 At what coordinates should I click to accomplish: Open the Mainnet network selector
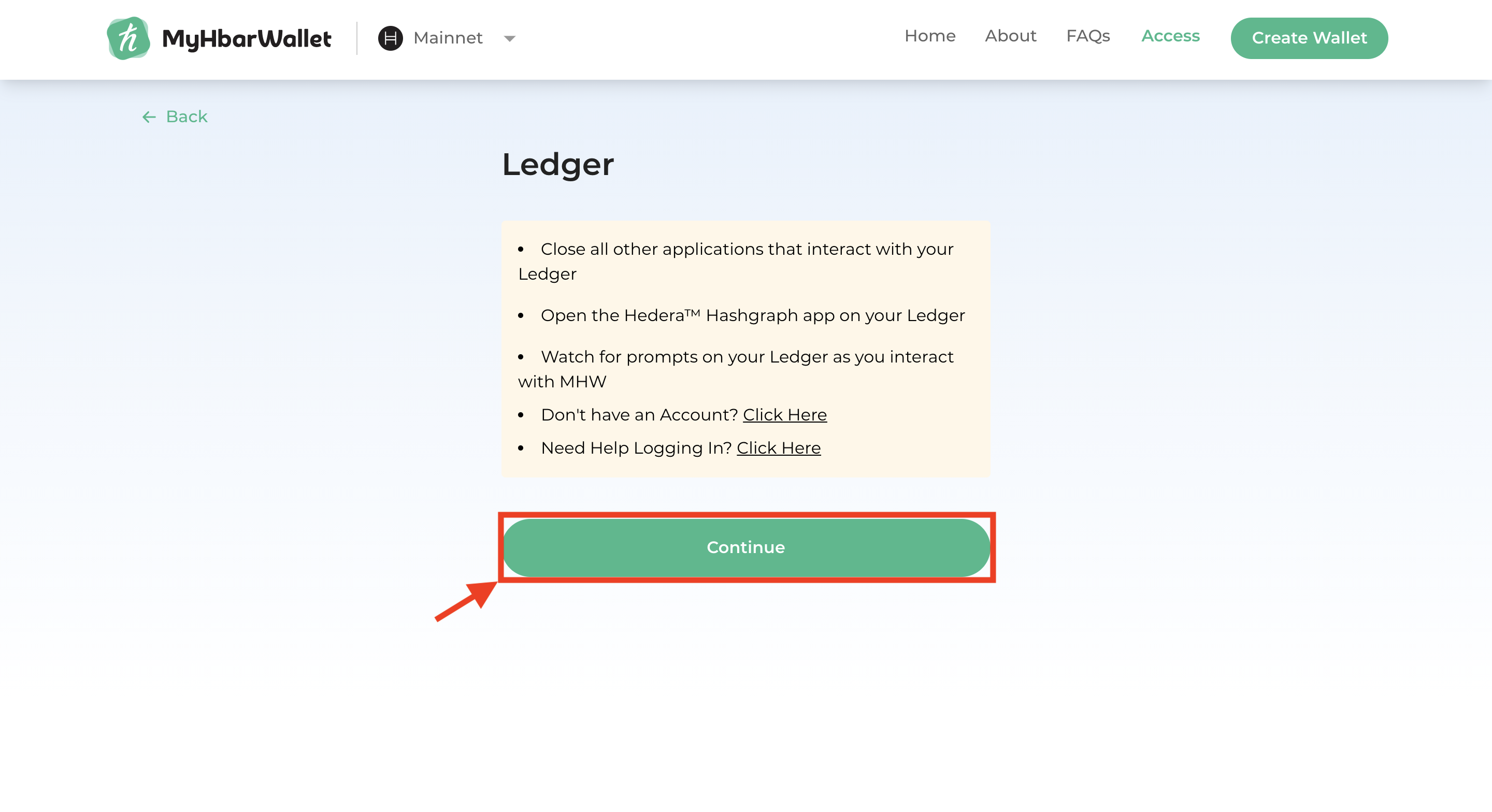[448, 38]
